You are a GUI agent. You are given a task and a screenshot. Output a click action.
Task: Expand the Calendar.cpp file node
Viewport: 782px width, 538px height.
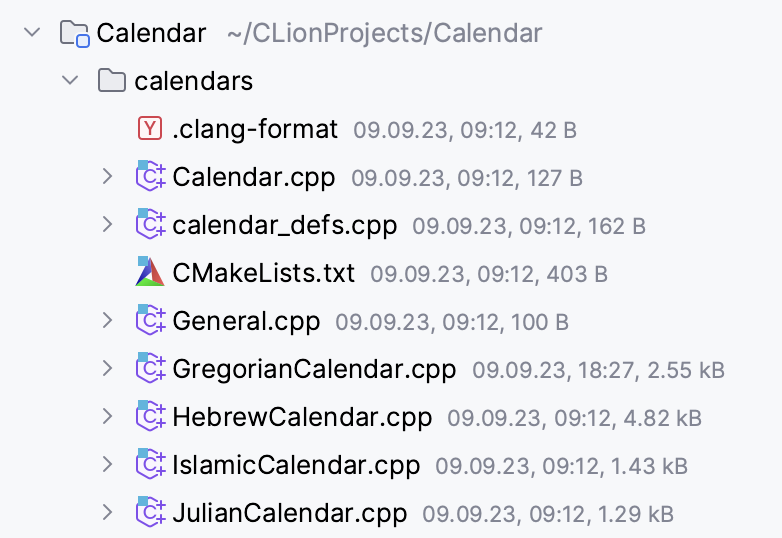tap(108, 177)
